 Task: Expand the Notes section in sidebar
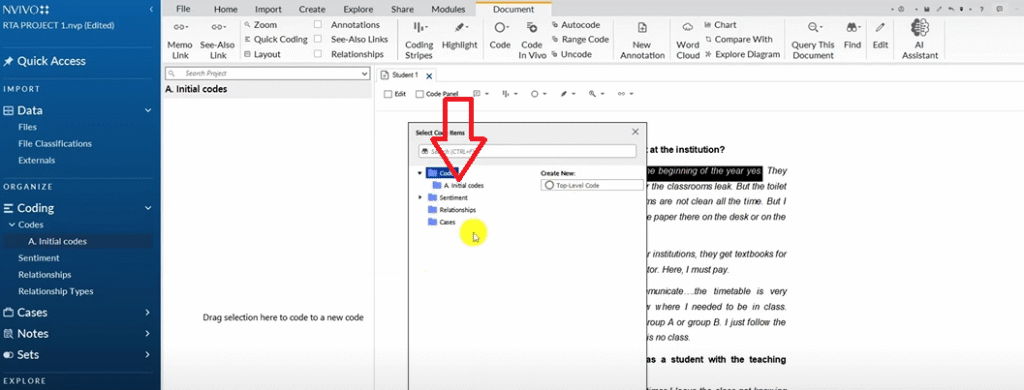[148, 333]
